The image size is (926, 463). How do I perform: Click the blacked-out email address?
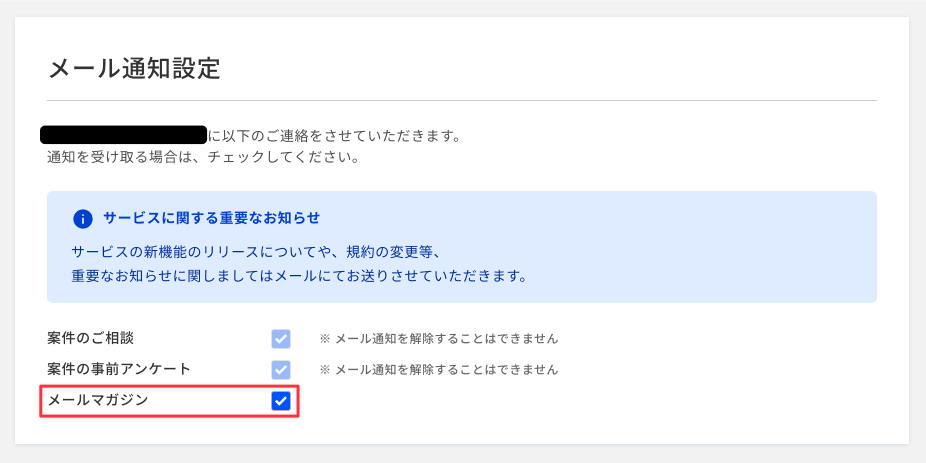(123, 135)
